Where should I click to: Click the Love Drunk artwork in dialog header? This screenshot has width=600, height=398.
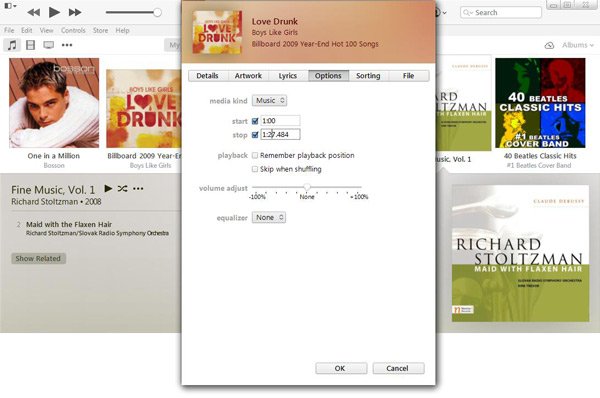pyautogui.click(x=217, y=32)
